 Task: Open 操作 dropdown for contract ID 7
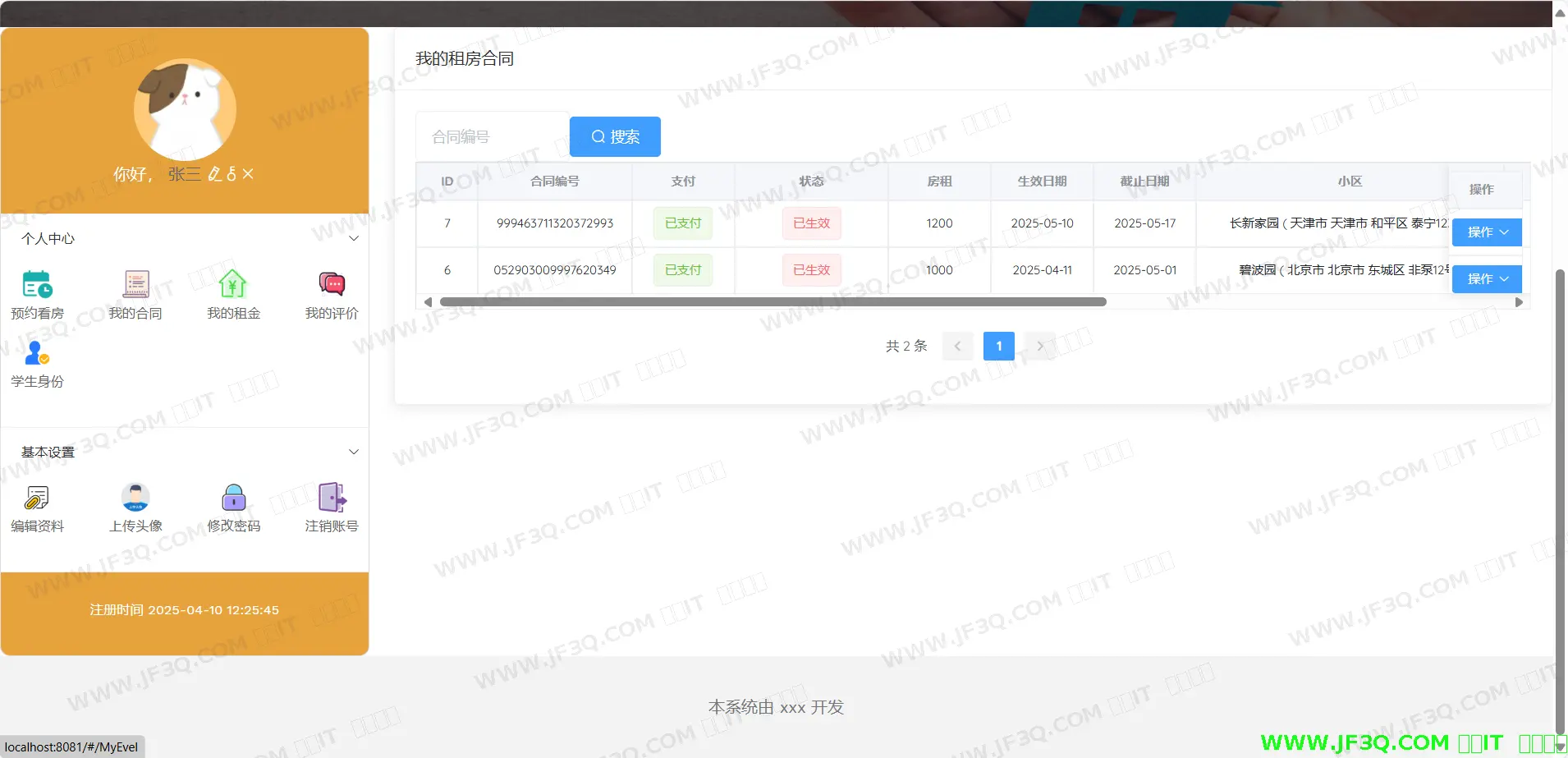1487,232
